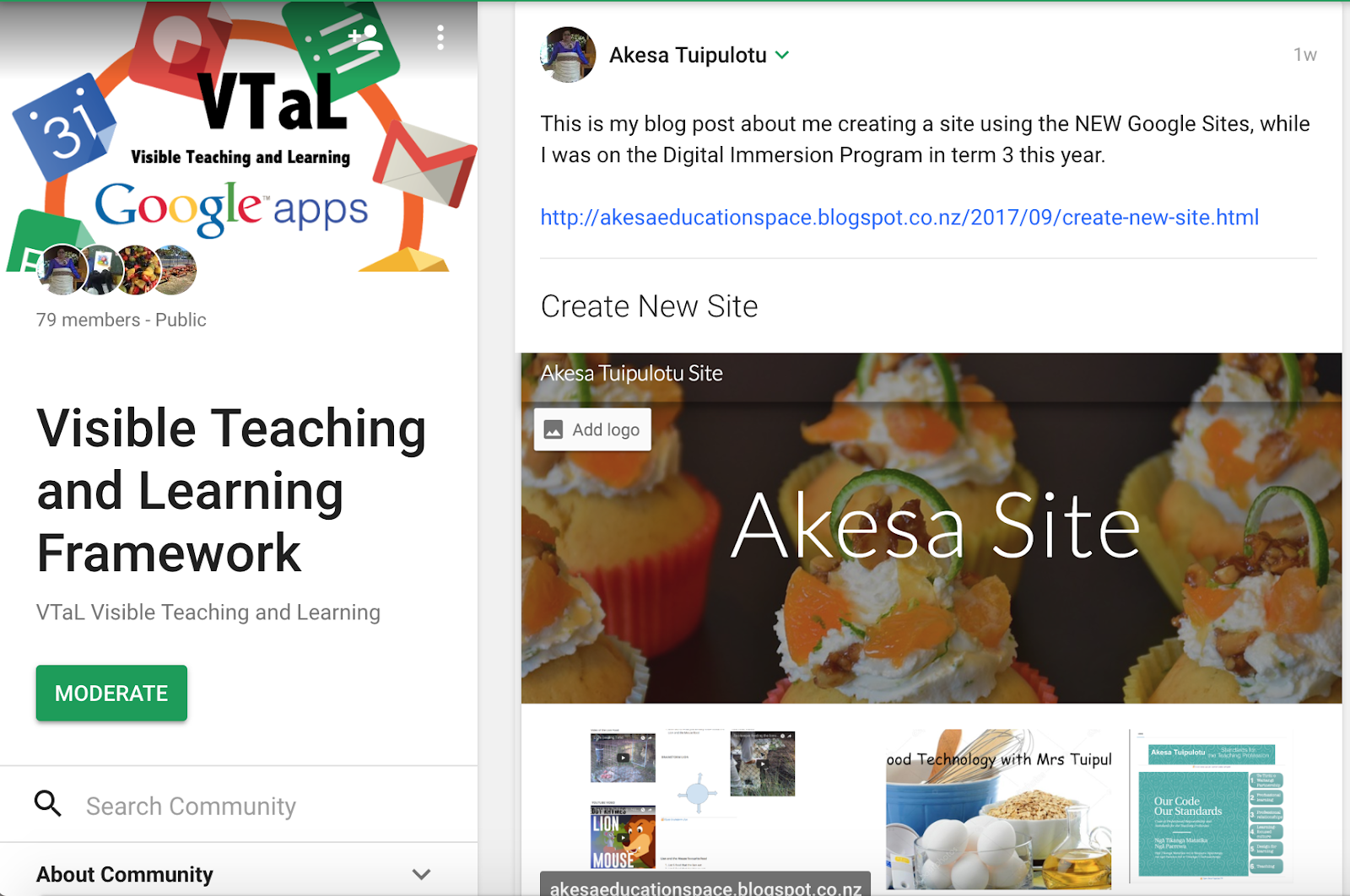This screenshot has height=896, width=1350.
Task: Click first member avatar under banner
Action: point(62,270)
